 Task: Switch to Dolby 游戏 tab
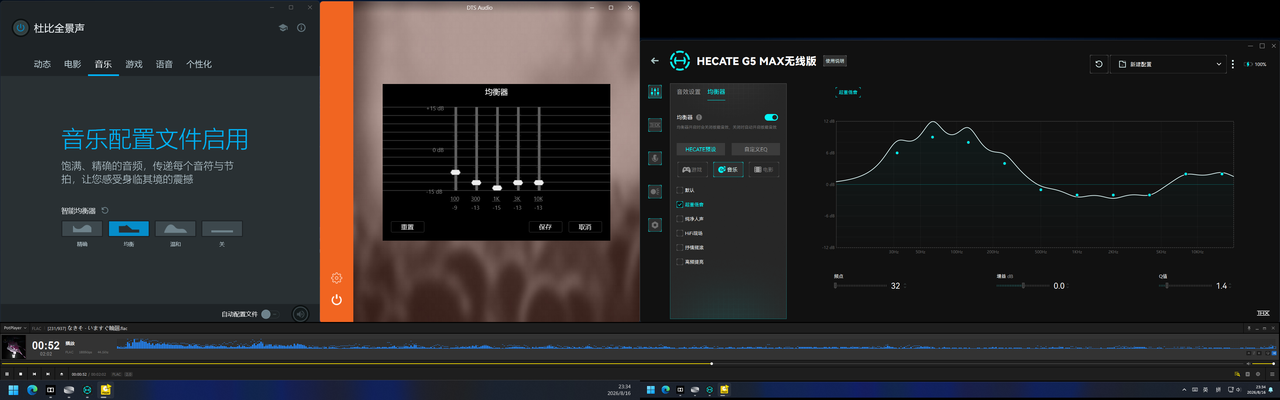[133, 64]
